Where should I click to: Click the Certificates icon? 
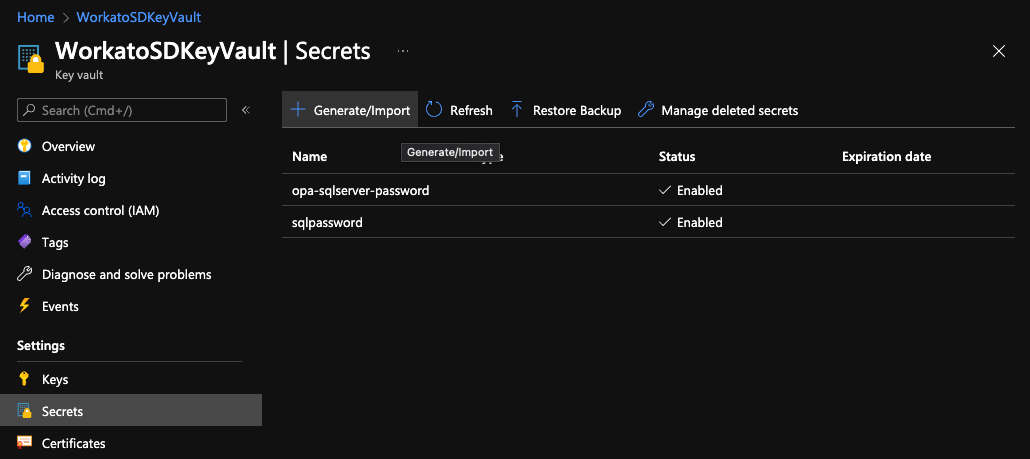tap(24, 443)
